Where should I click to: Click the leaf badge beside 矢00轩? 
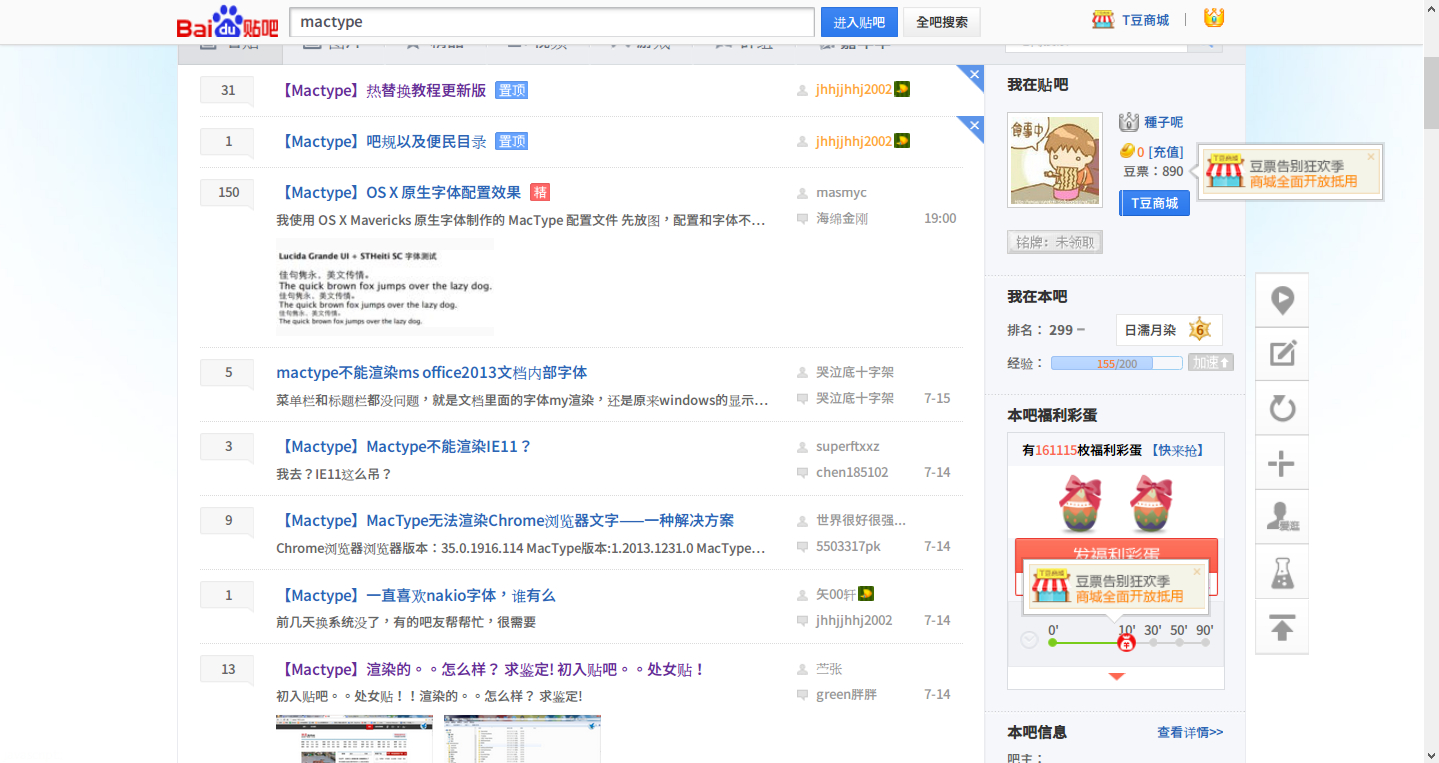tap(866, 594)
